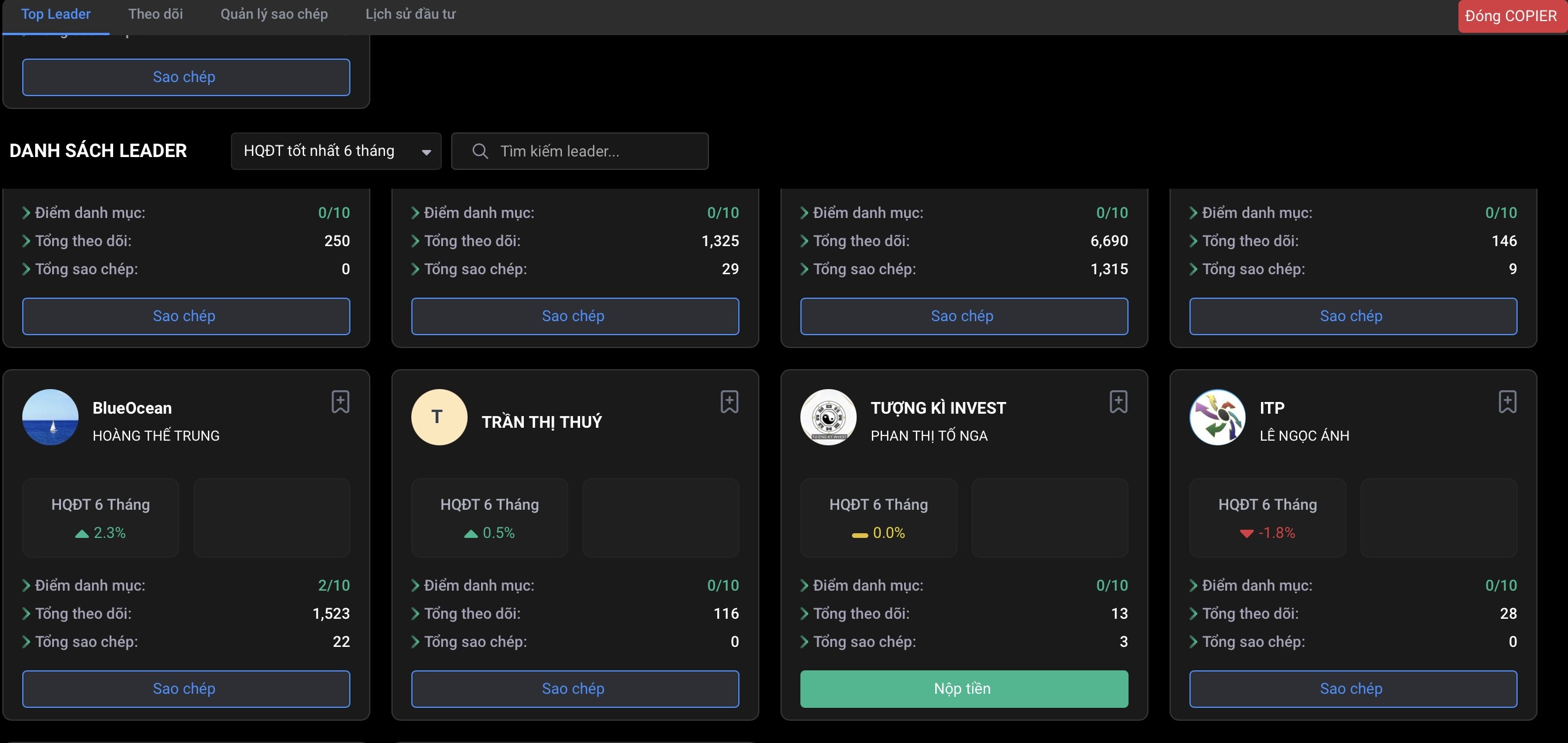The image size is (1568, 743).
Task: Bookmark the ITP leader card
Action: 1507,402
